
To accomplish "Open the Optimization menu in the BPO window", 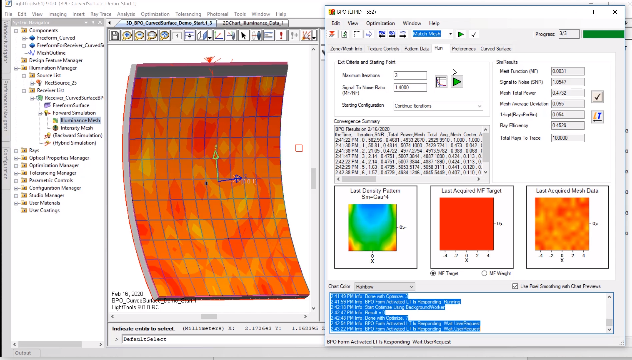I will [x=380, y=23].
